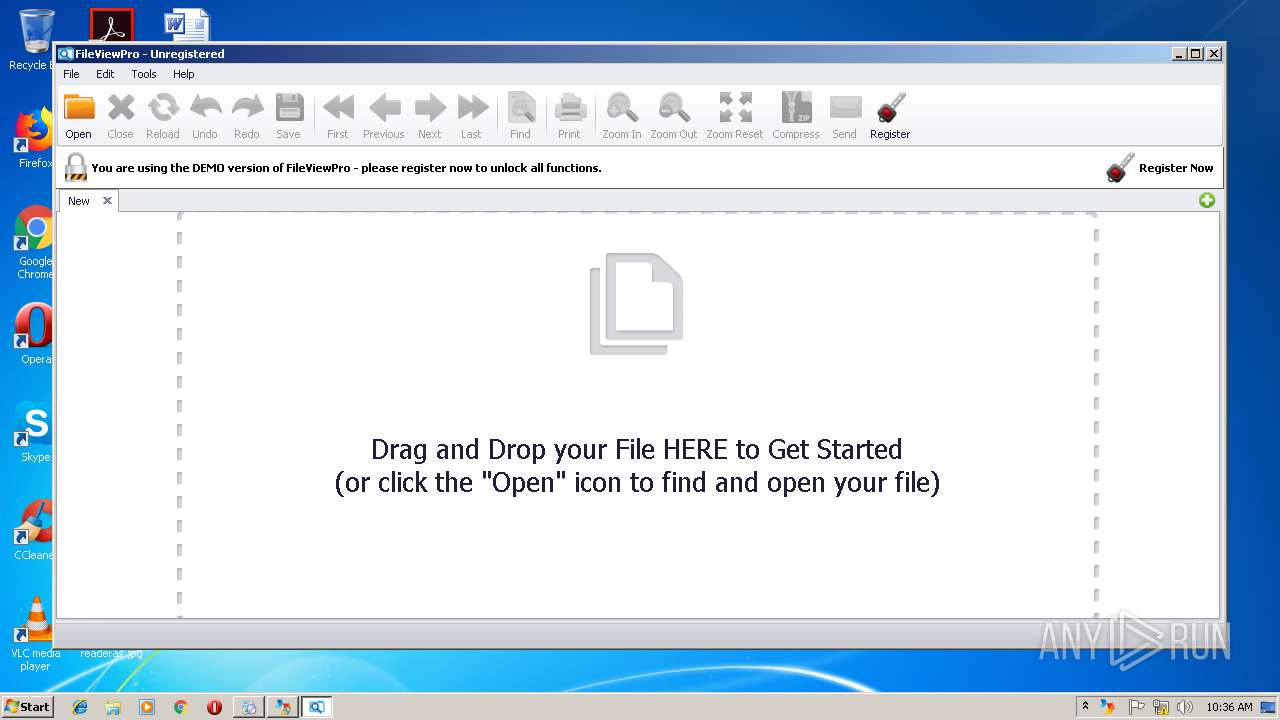The height and width of the screenshot is (720, 1280).
Task: Click the Next arrow icon
Action: pos(430,107)
